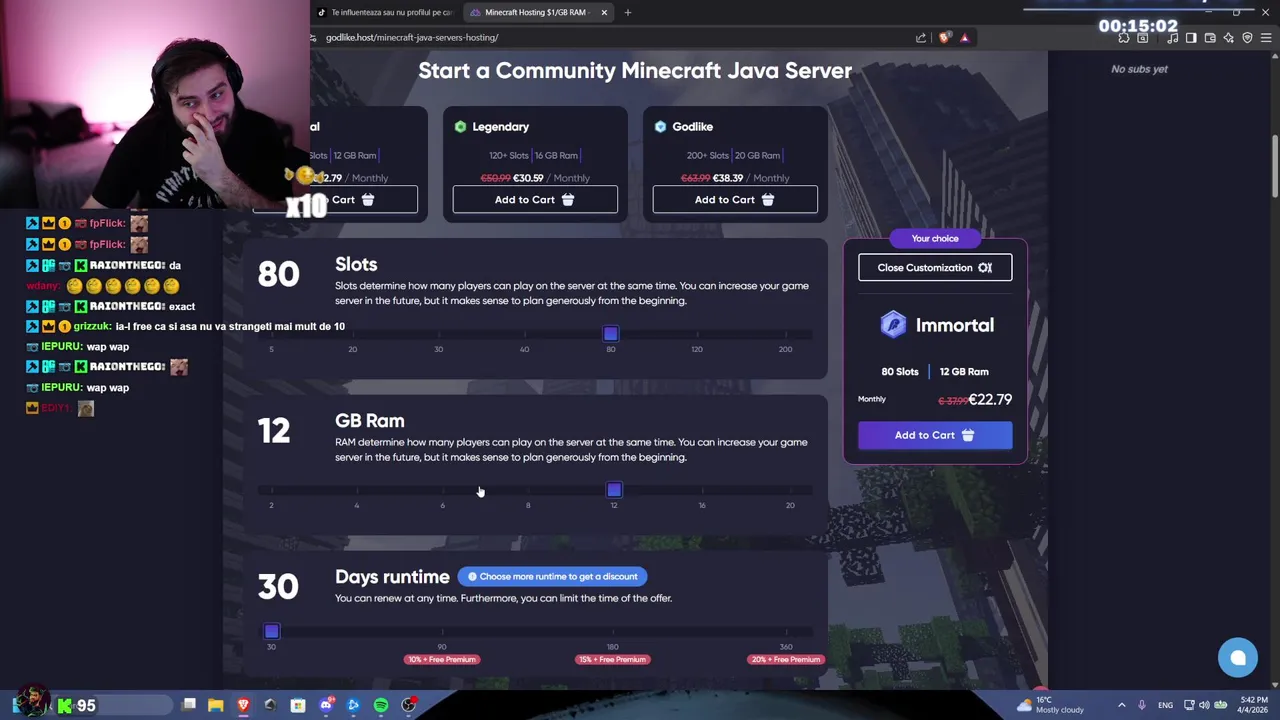The height and width of the screenshot is (720, 1280).
Task: Click the ENG language indicator
Action: pyautogui.click(x=1165, y=706)
